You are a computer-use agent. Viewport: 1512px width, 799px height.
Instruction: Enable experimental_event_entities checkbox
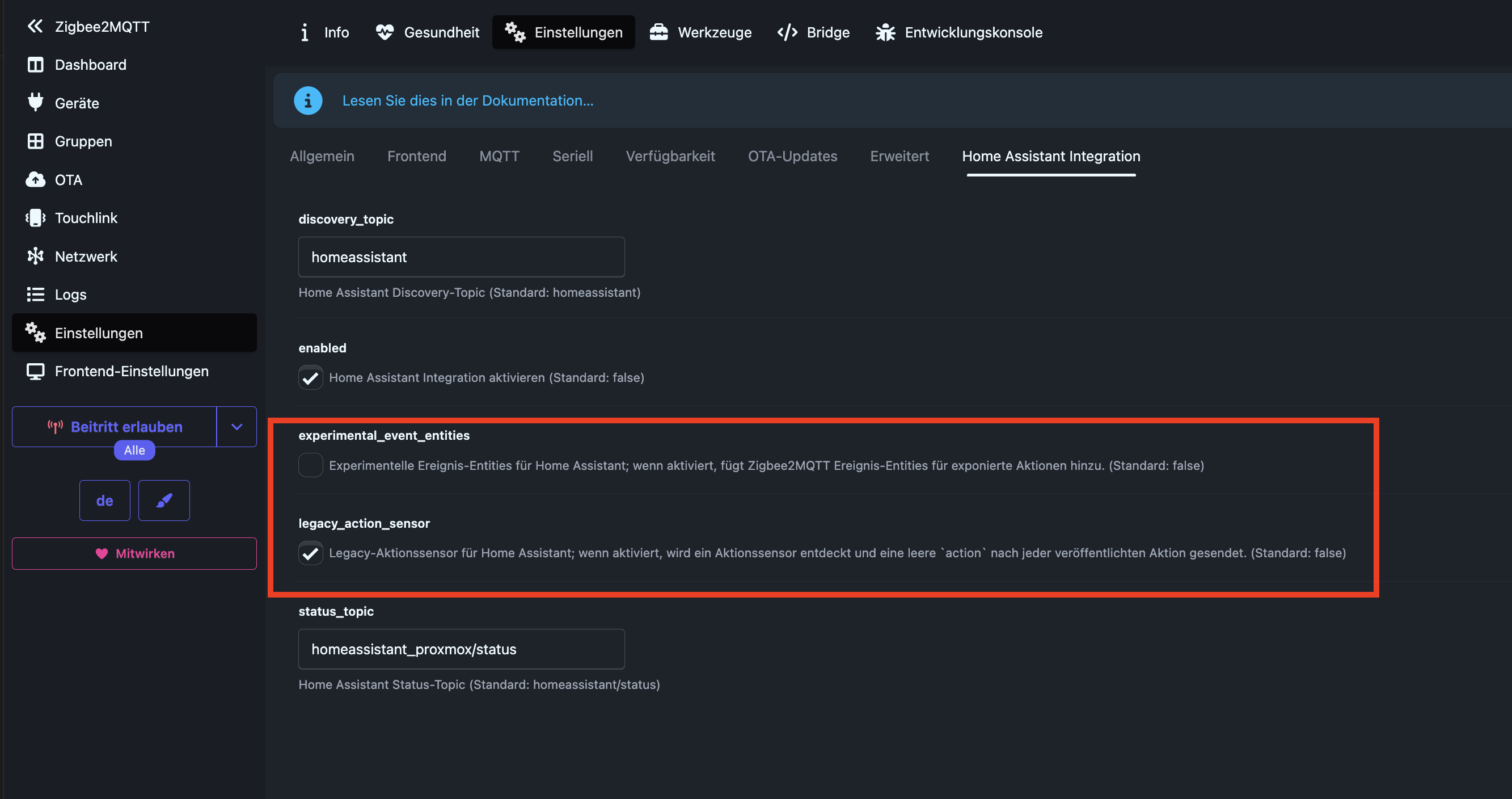[x=310, y=465]
